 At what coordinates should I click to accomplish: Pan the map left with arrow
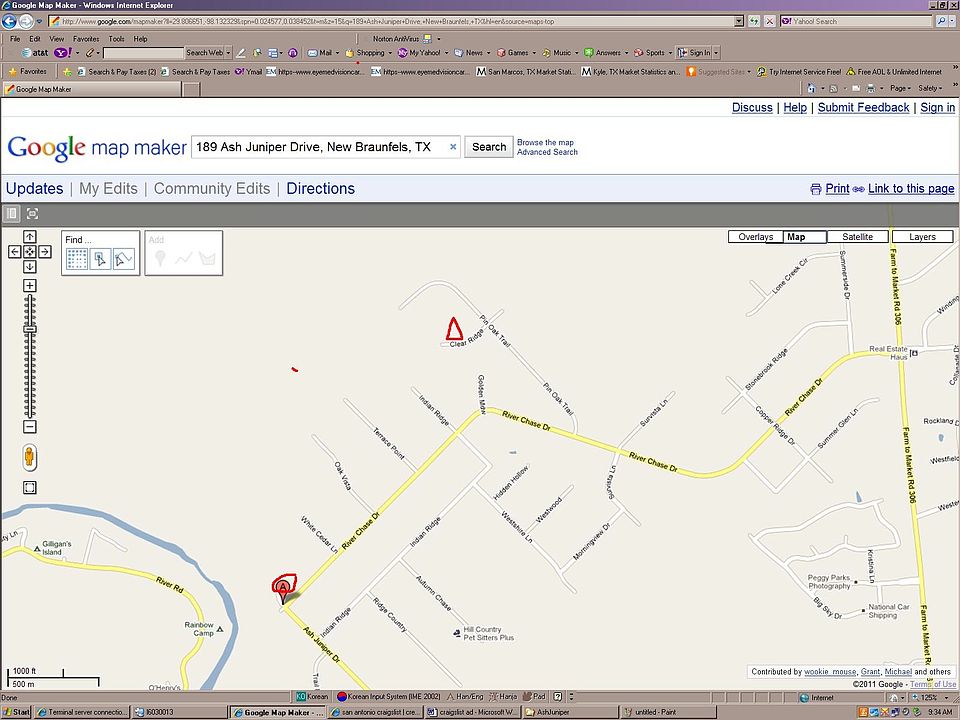[x=15, y=252]
